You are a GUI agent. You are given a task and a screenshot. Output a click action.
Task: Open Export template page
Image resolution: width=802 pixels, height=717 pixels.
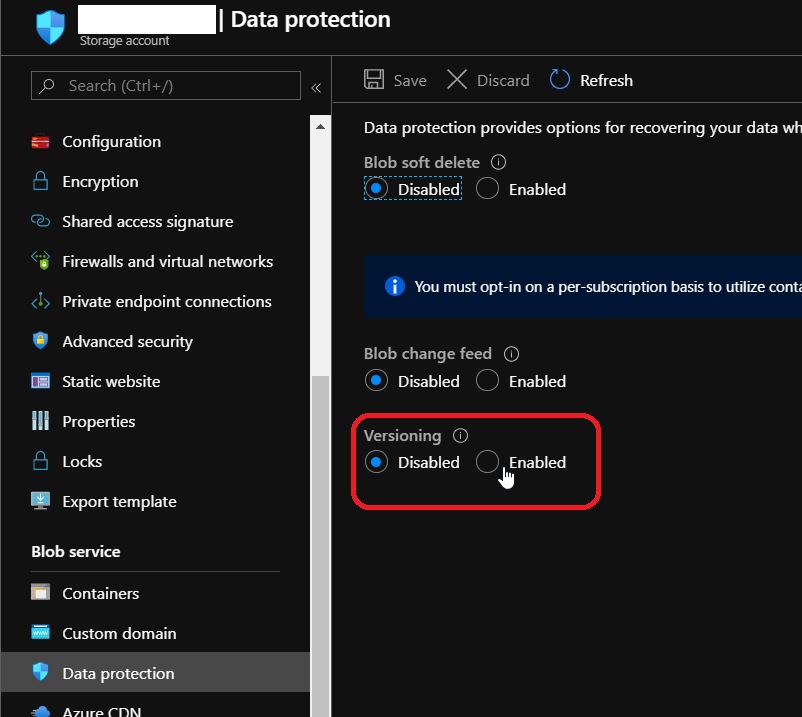(x=119, y=502)
